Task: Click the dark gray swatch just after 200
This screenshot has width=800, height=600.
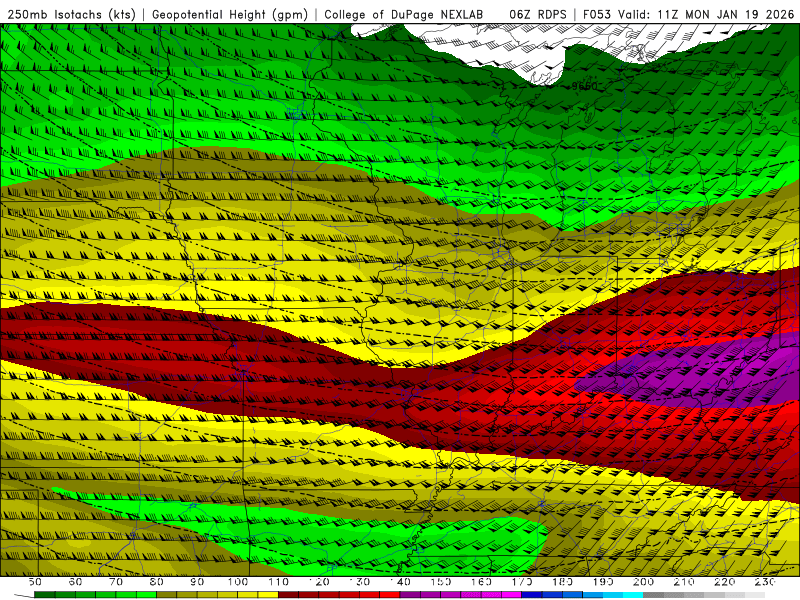Action: coord(654,595)
